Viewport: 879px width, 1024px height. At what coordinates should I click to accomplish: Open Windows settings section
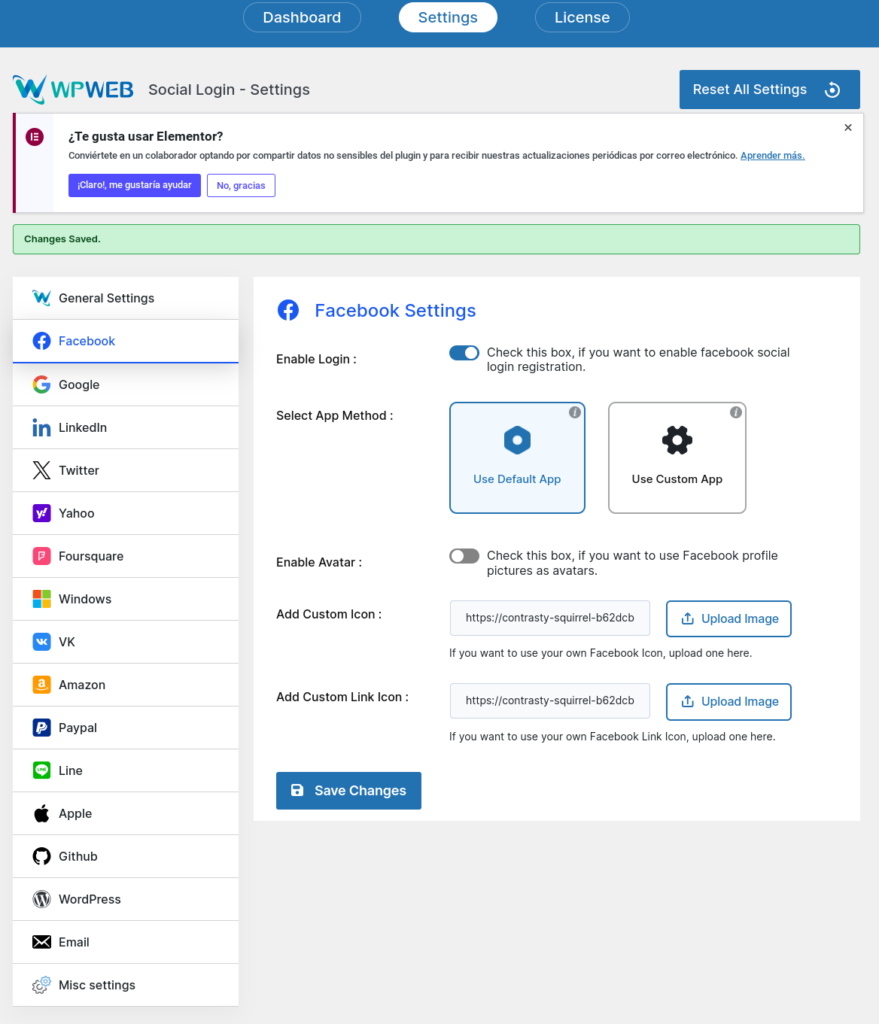pos(125,599)
